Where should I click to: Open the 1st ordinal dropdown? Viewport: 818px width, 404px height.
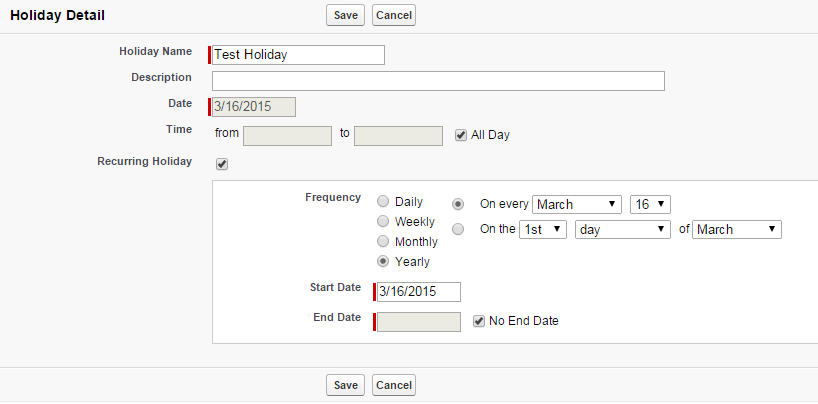[543, 229]
